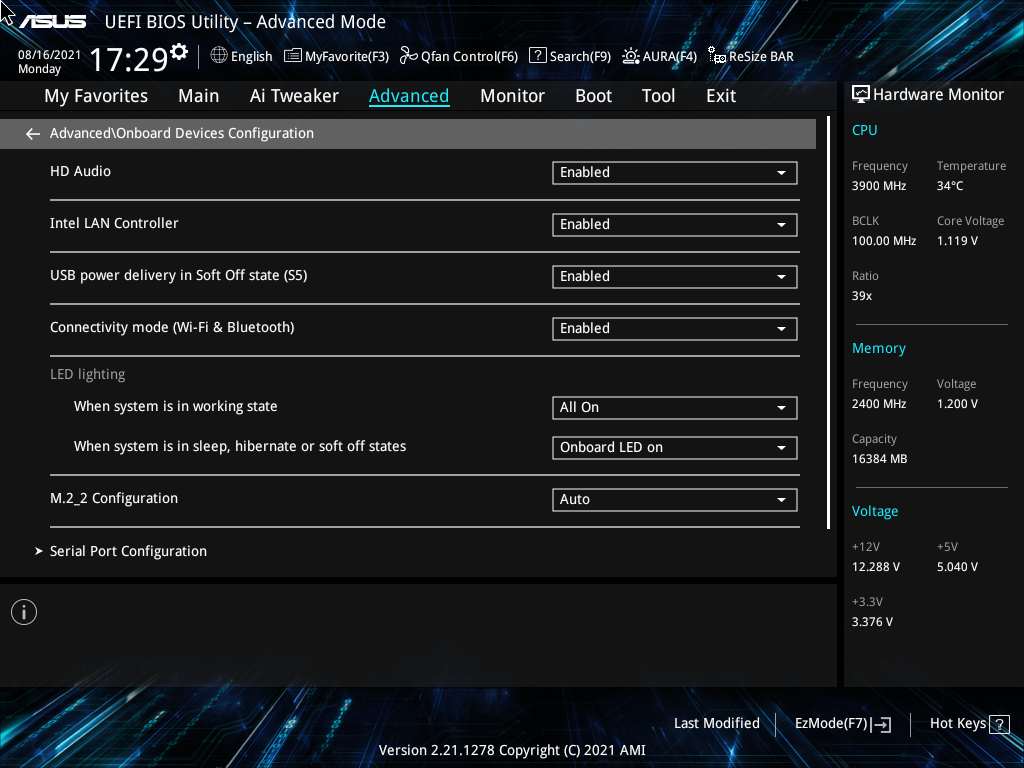Image resolution: width=1024 pixels, height=768 pixels.
Task: Open the Tool tab
Action: [x=658, y=96]
